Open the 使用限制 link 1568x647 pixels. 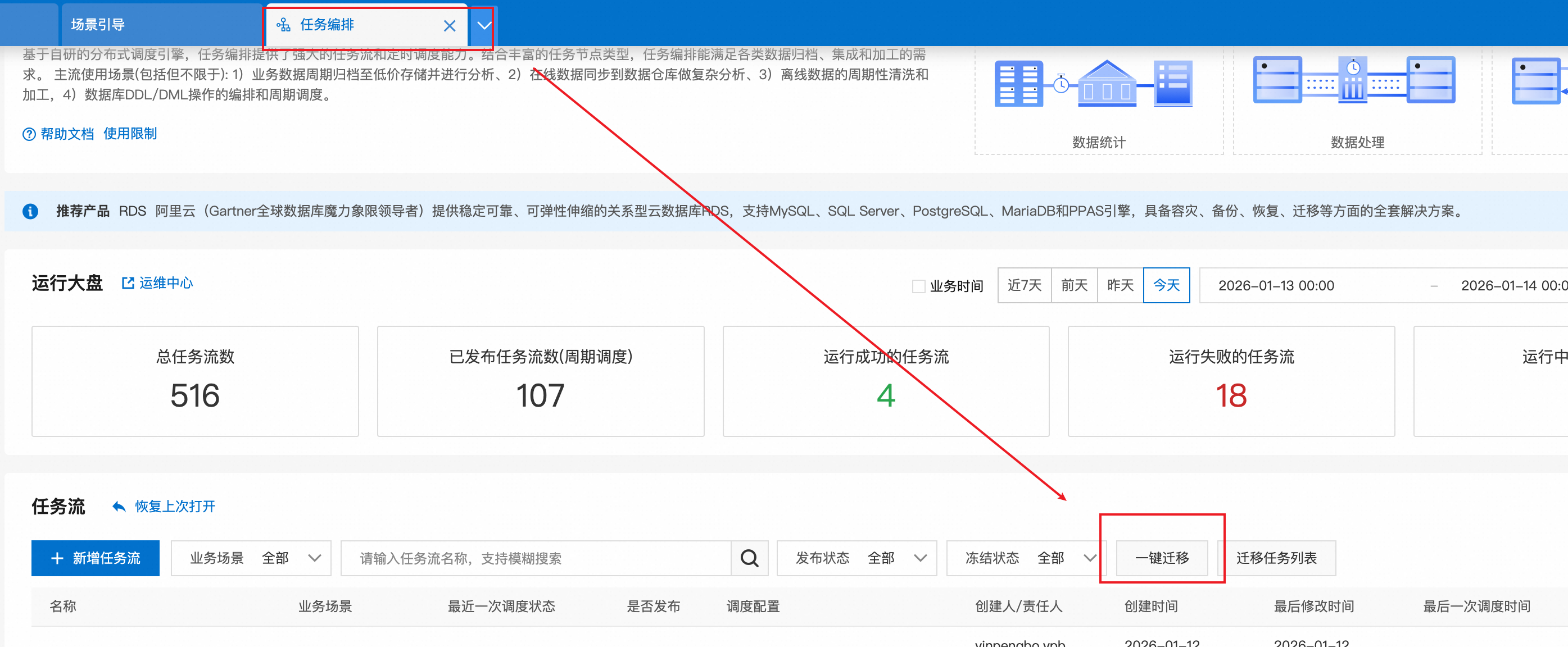point(130,134)
